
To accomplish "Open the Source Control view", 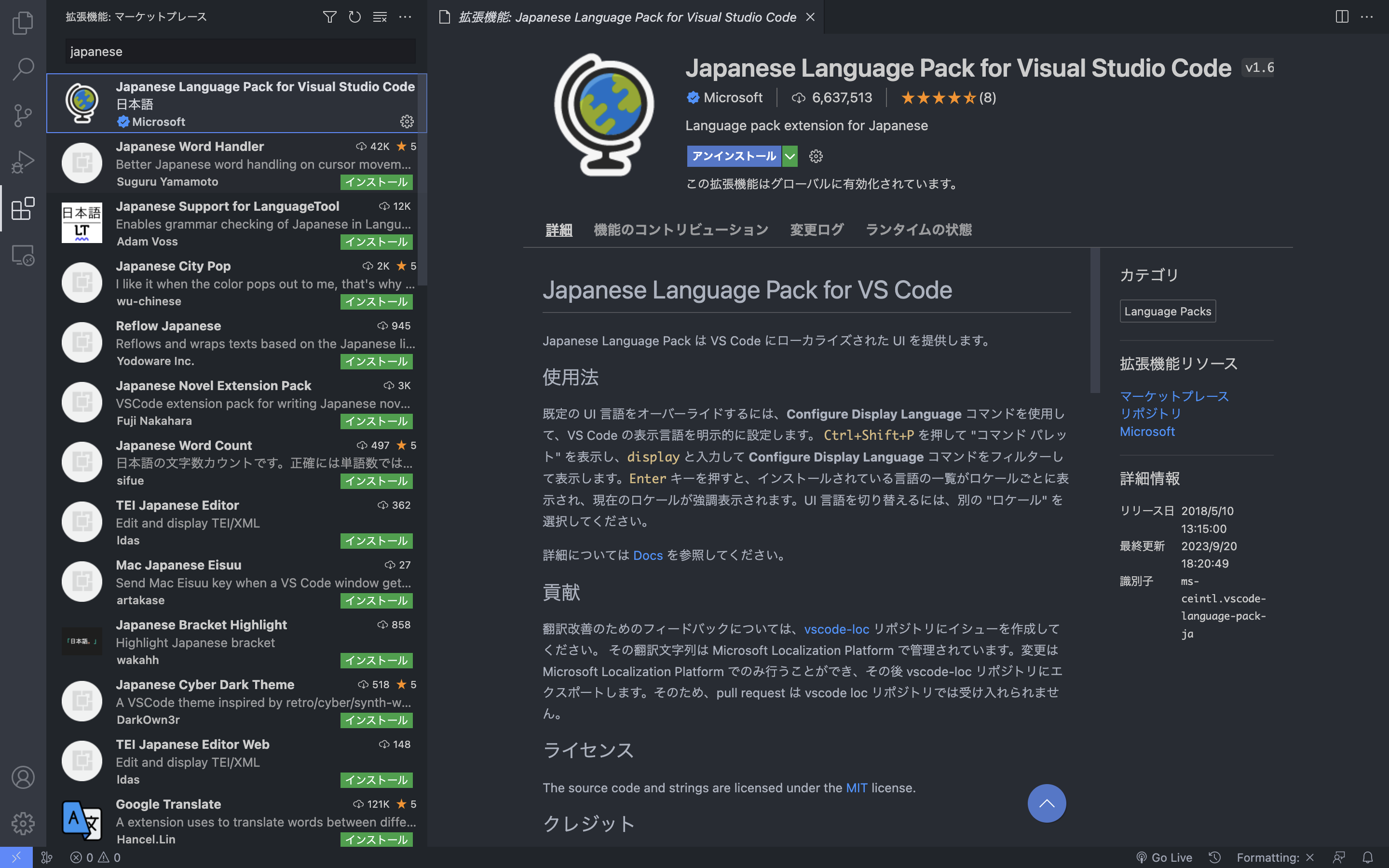I will click(23, 115).
